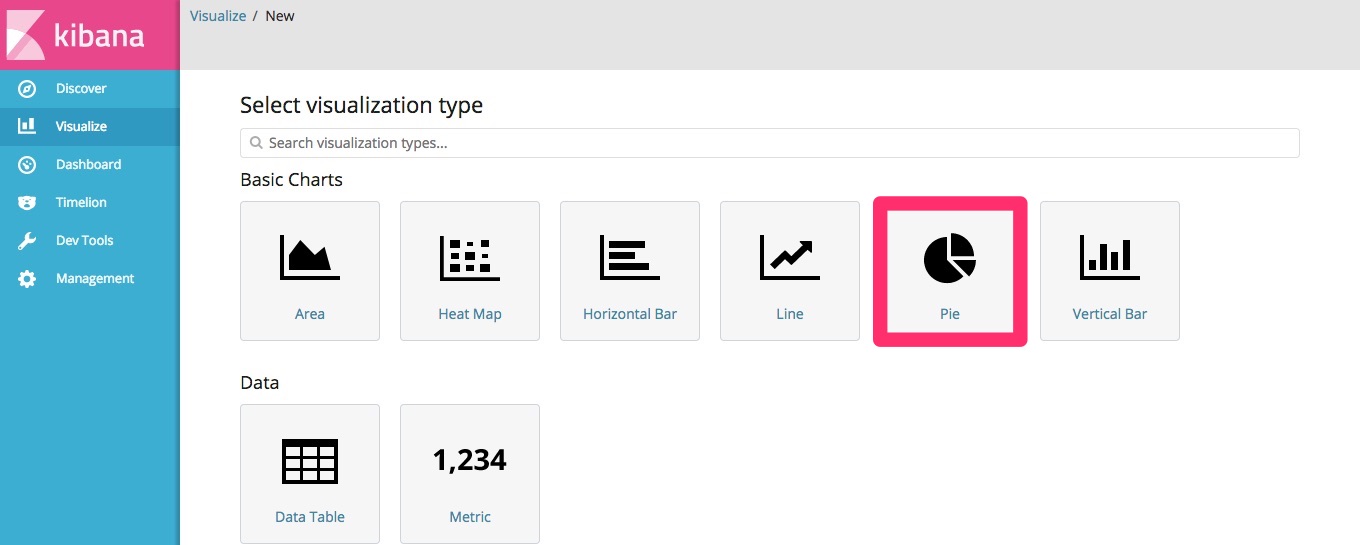Focus the Search visualization types field
Screen dimensions: 1360x545
pyautogui.click(x=770, y=143)
